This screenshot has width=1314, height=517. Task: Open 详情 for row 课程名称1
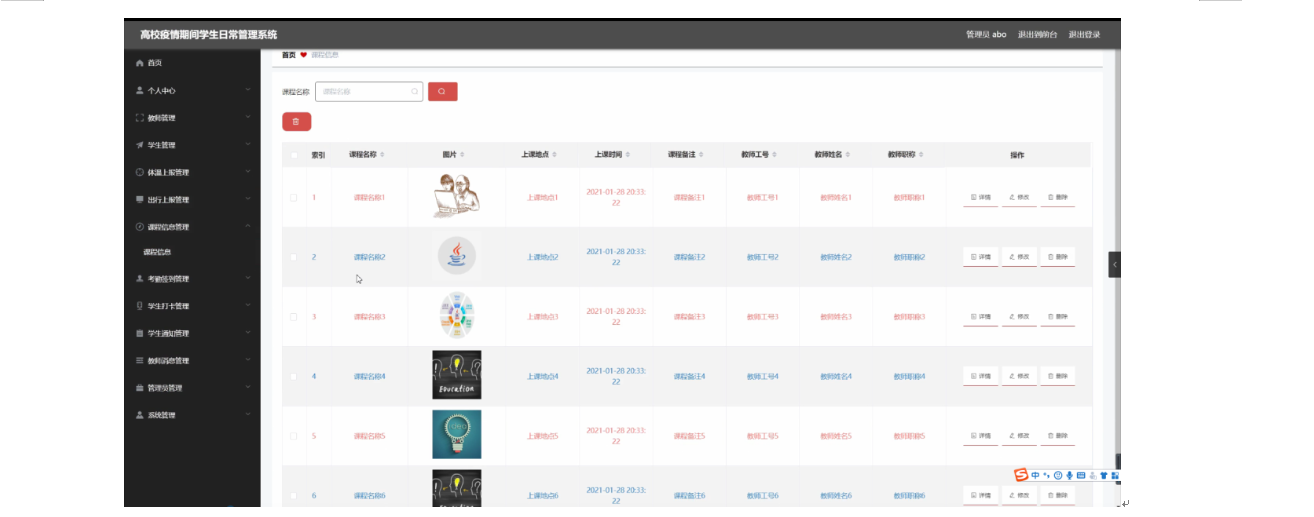pos(980,197)
